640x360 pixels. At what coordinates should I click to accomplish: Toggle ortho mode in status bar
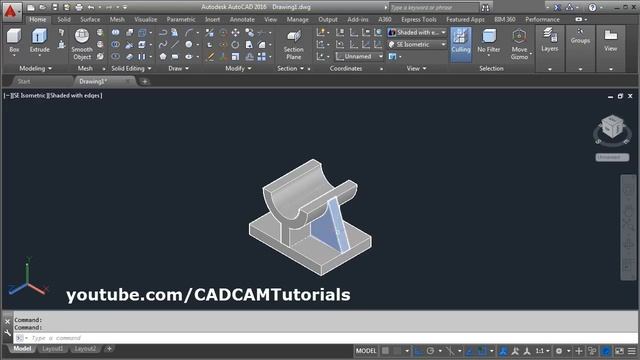[x=418, y=351]
